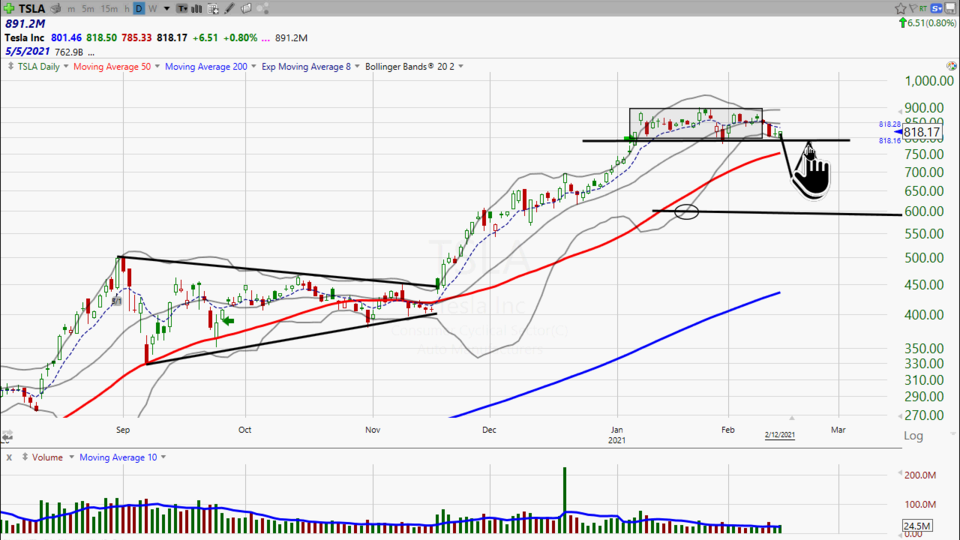
Task: Click the high price 818.50
Action: pyautogui.click(x=101, y=37)
